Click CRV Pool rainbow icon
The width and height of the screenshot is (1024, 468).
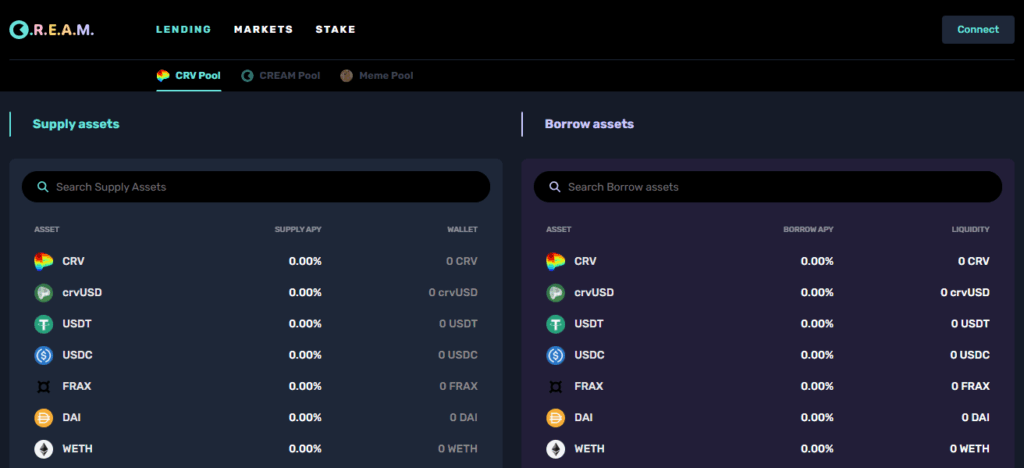click(x=163, y=76)
